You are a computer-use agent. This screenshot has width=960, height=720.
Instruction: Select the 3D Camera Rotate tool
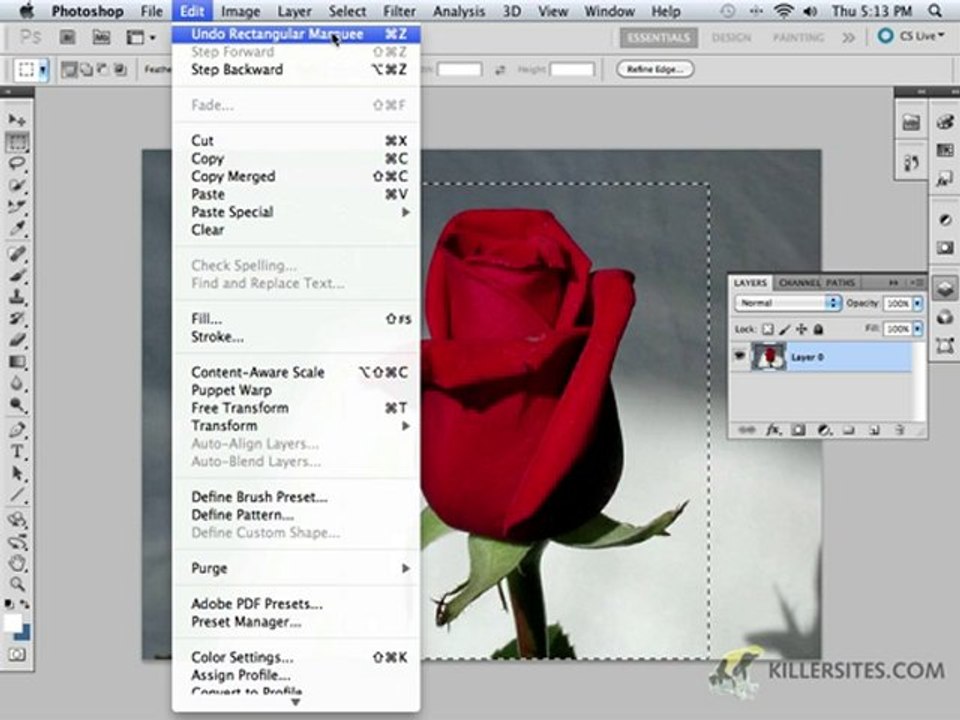click(17, 542)
